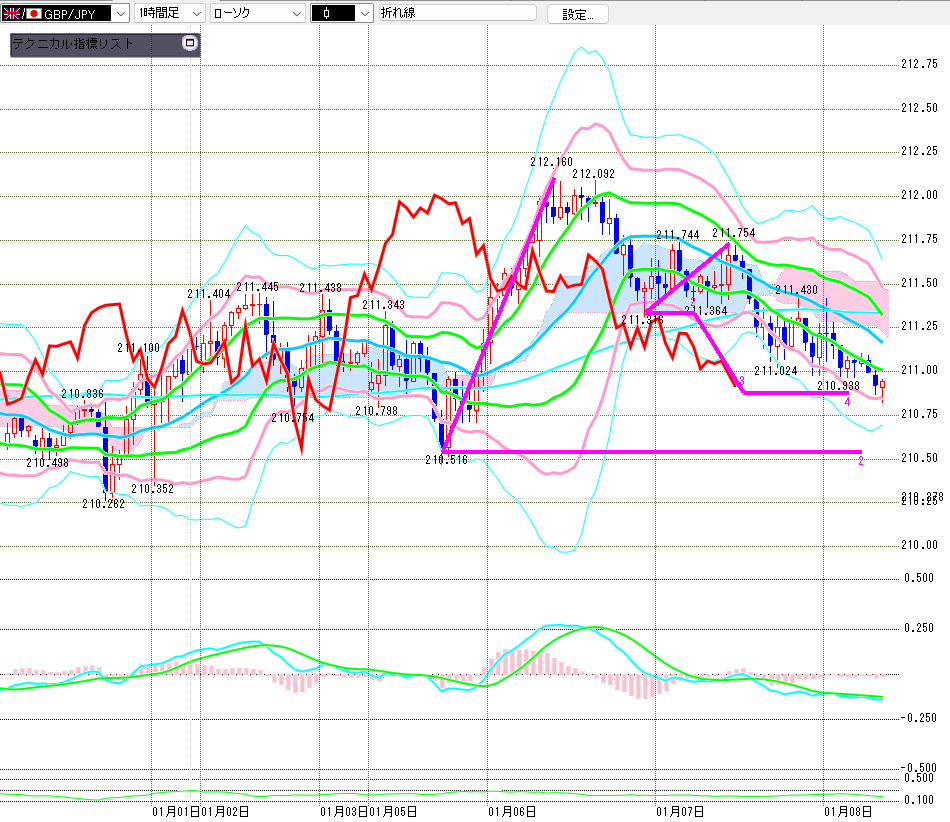Image resolution: width=950 pixels, height=822 pixels.
Task: Expand the テクニカル指標リスト panel icon
Action: tap(190, 44)
